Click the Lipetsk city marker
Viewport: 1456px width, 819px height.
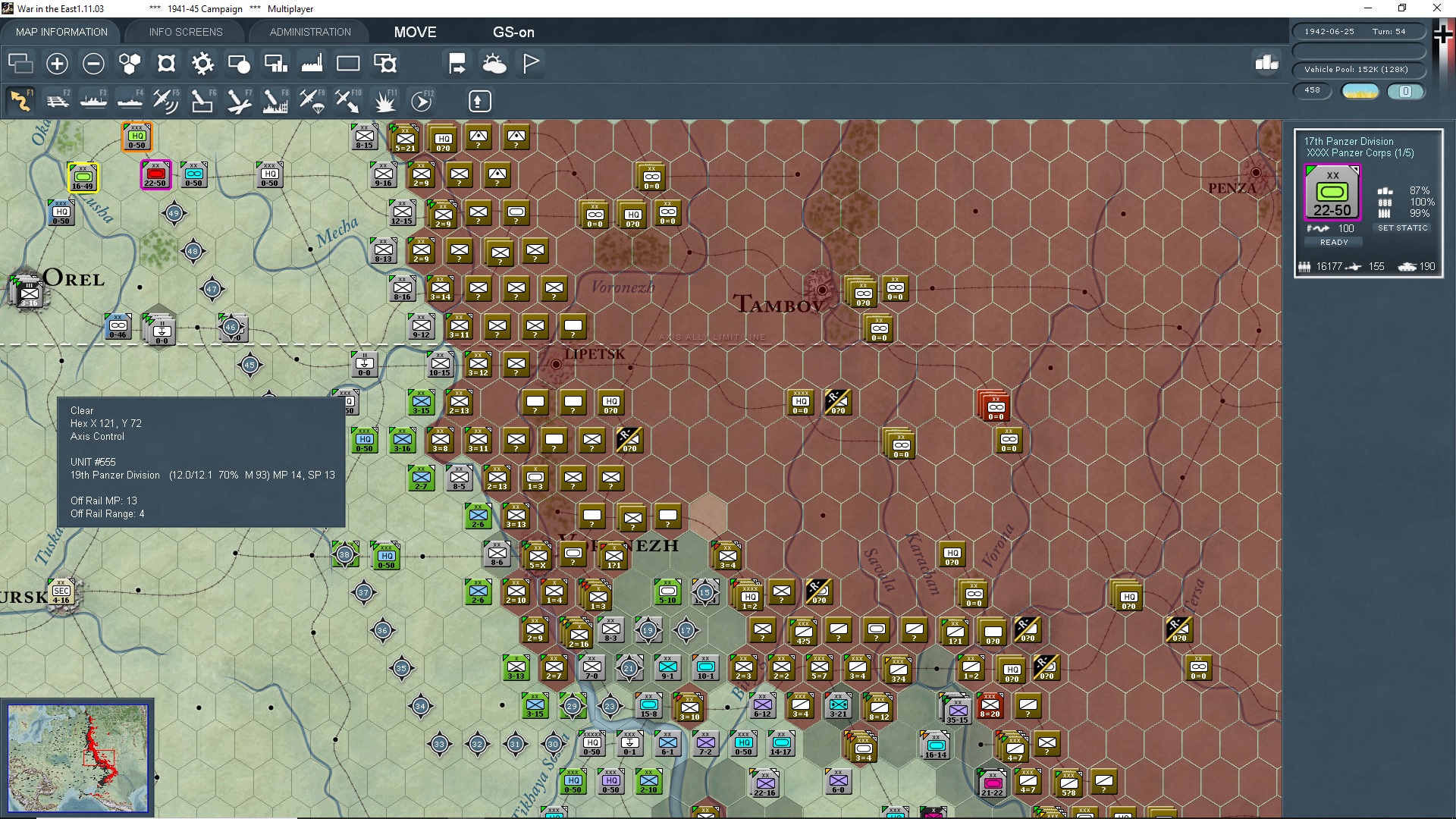[x=556, y=364]
